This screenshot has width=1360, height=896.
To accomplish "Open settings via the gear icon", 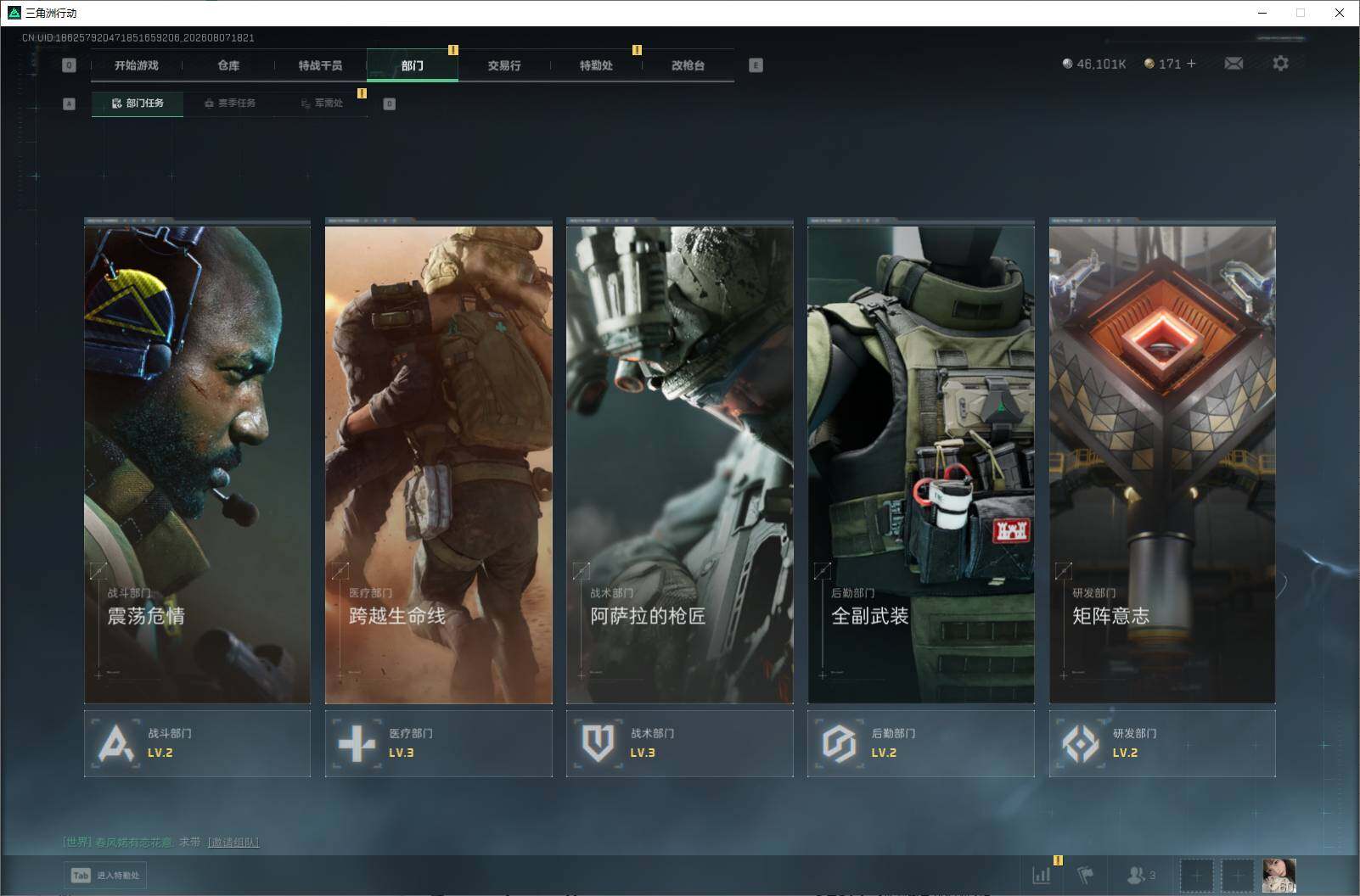I will 1280,64.
